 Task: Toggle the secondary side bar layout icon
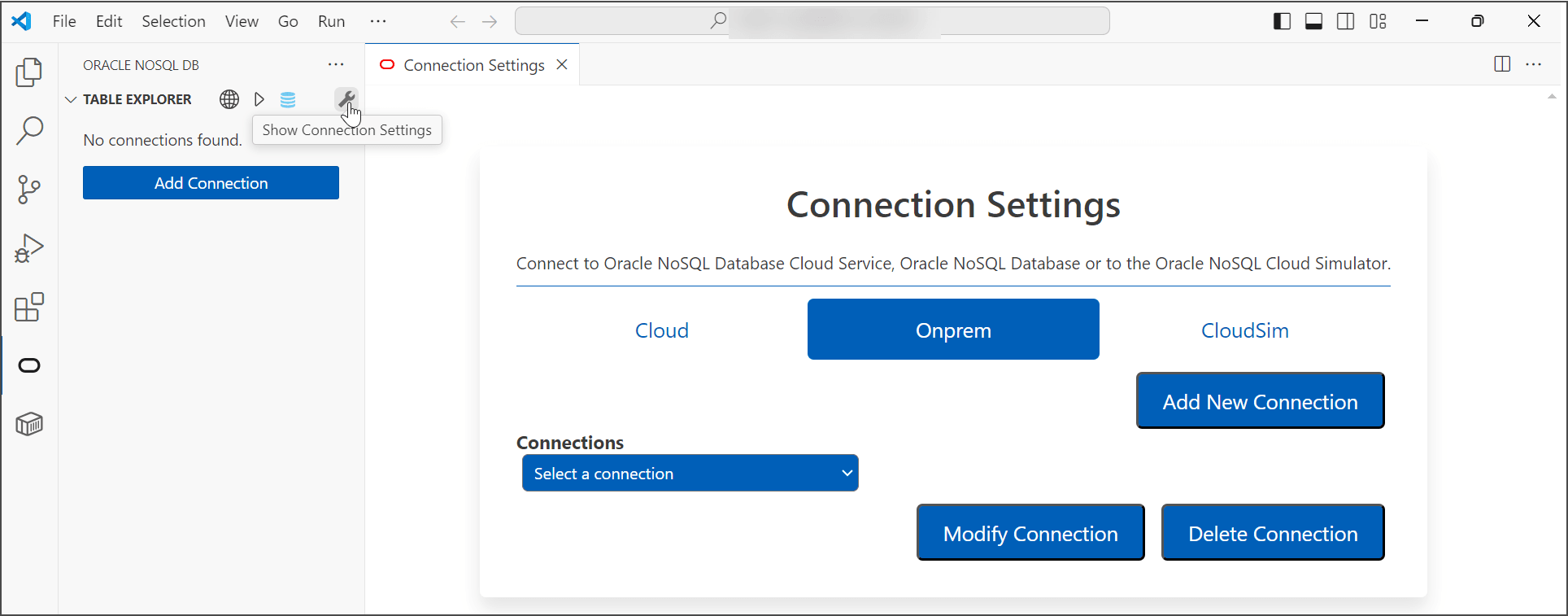(x=1346, y=22)
